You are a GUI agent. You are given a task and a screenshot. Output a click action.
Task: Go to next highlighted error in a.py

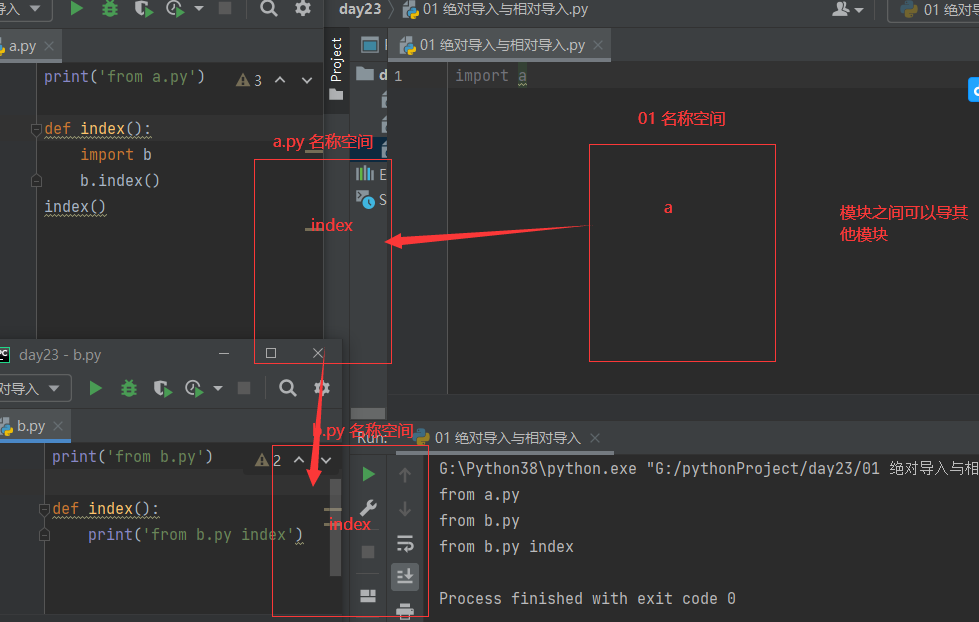(307, 80)
